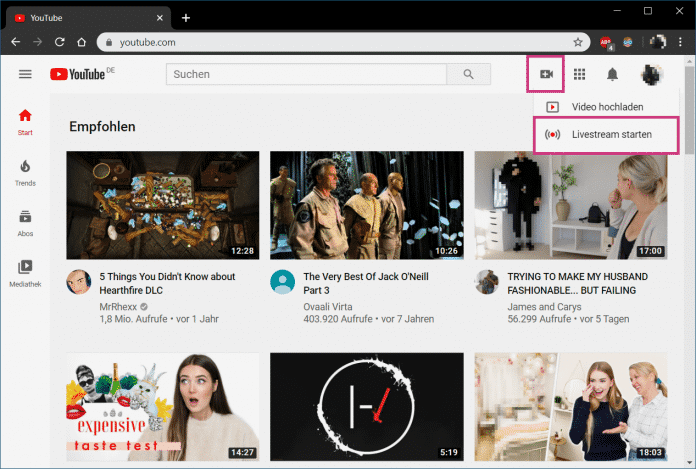Go to Abos subscriptions in sidebar
Screen dimensions: 696x469
tap(25, 222)
